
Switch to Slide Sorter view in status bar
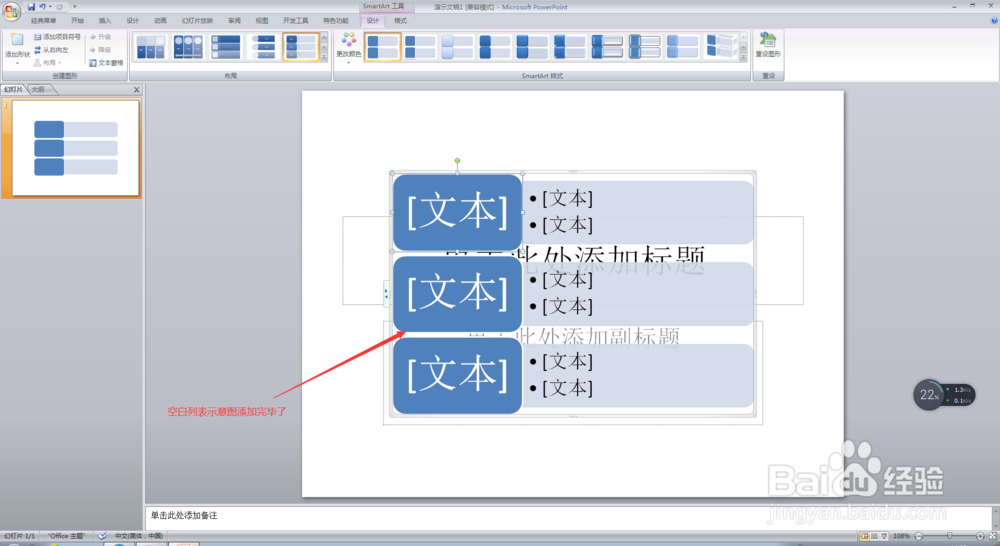pyautogui.click(x=874, y=536)
